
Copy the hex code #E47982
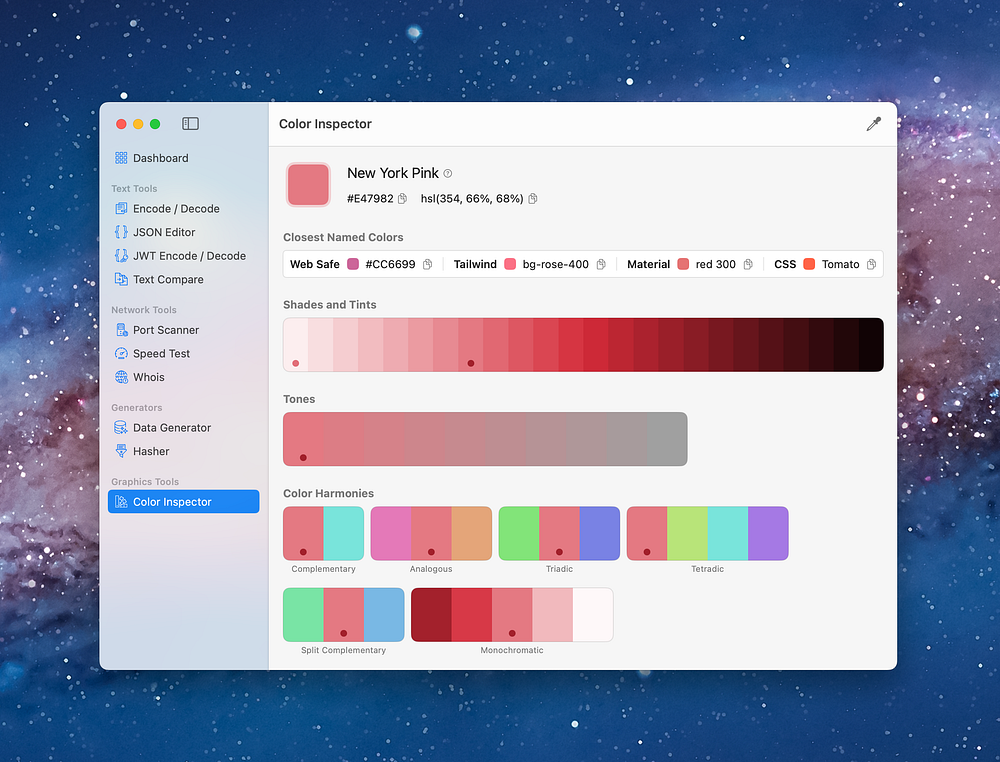[x=402, y=199]
